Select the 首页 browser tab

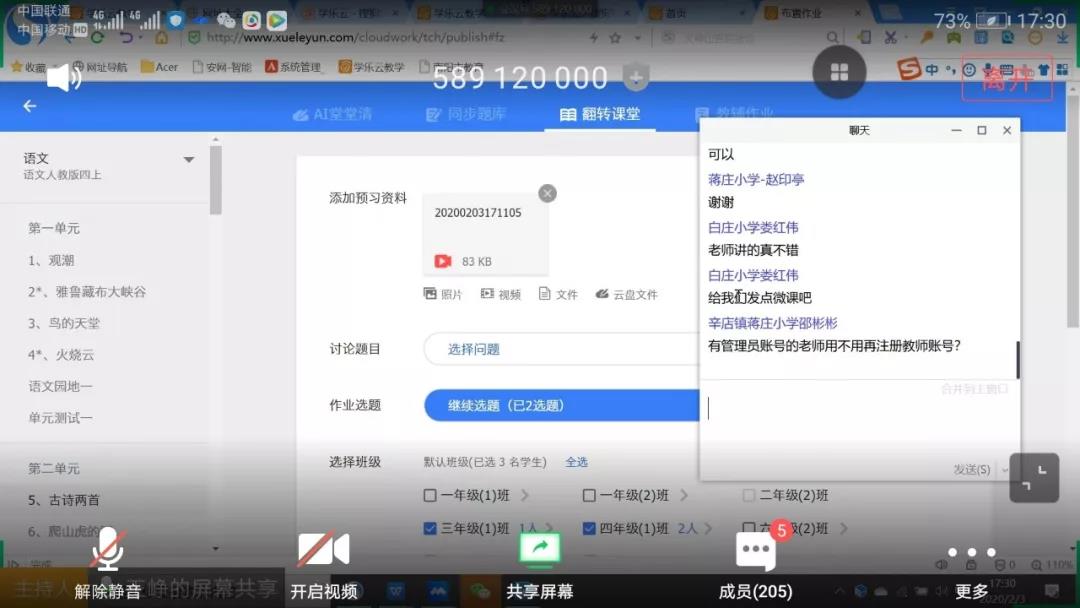(x=697, y=13)
